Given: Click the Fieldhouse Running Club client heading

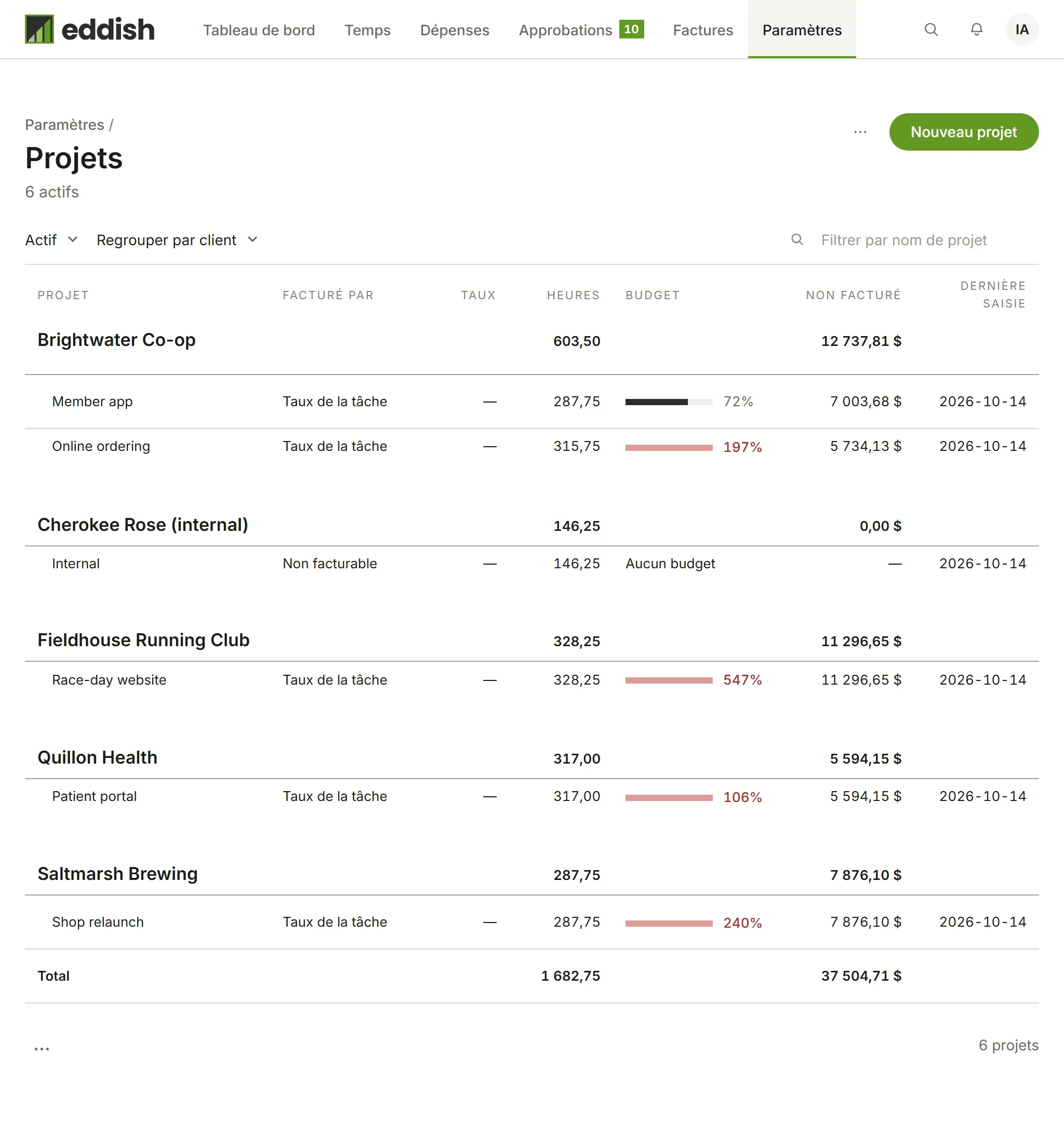Looking at the screenshot, I should (143, 639).
